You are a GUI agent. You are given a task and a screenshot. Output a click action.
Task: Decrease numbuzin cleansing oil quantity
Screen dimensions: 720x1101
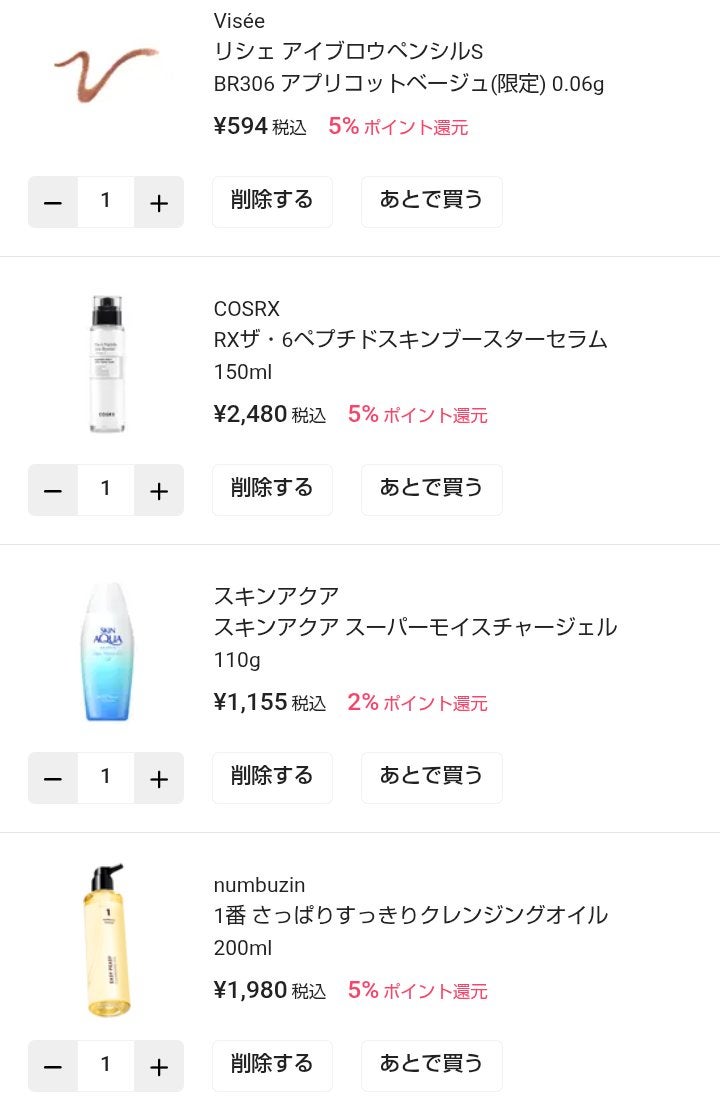click(53, 1066)
